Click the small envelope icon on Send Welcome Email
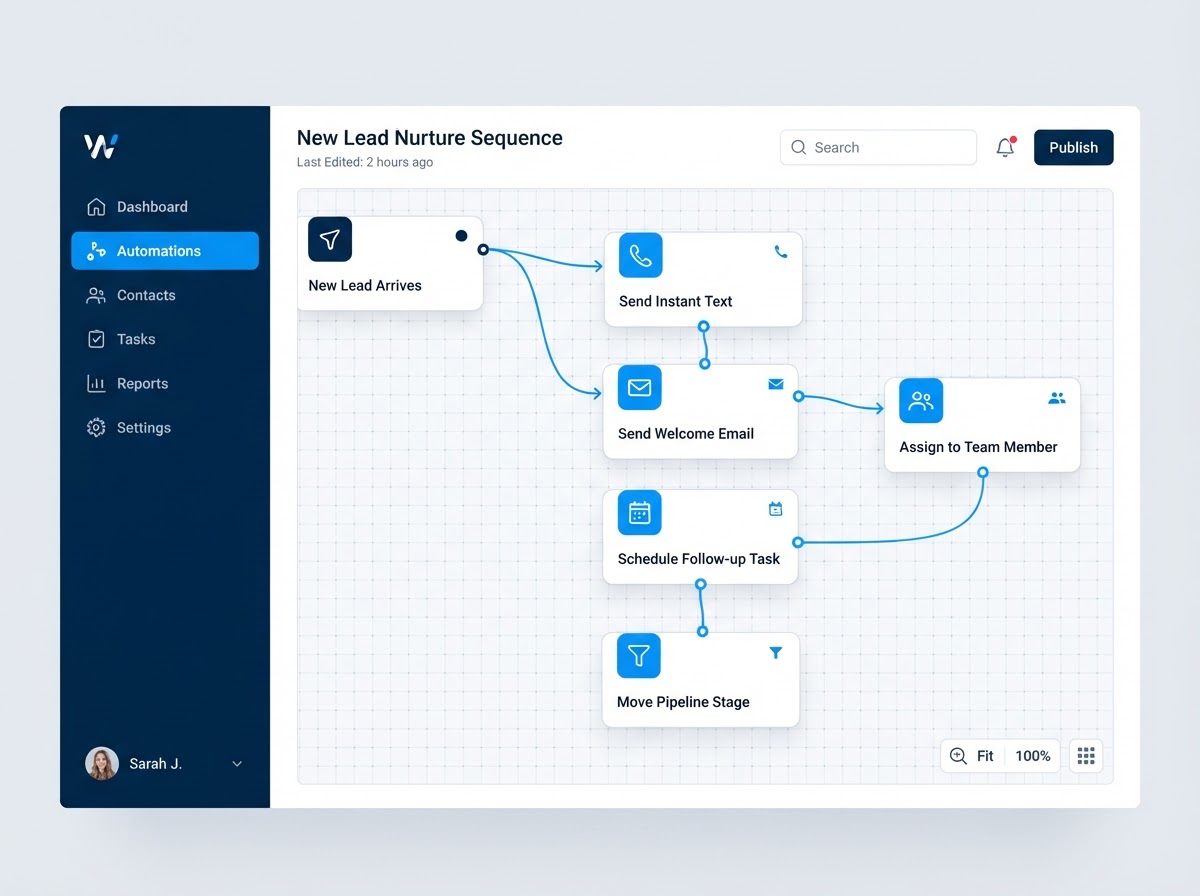 [776, 384]
